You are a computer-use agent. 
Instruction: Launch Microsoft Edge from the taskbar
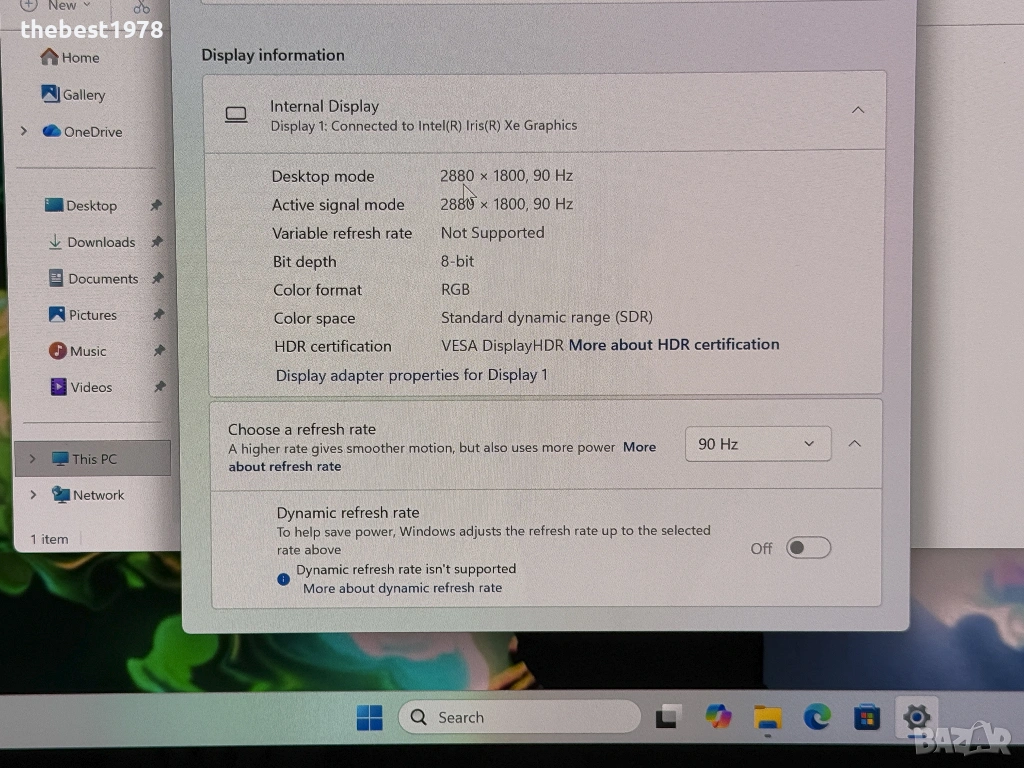[x=817, y=717]
